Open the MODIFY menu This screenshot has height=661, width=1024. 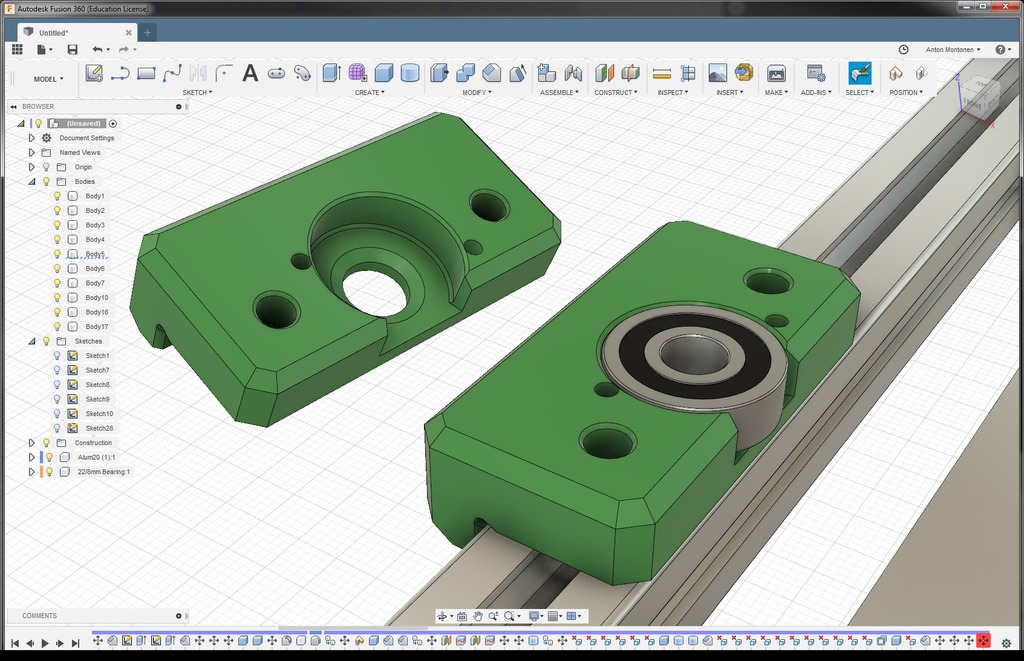pos(477,92)
